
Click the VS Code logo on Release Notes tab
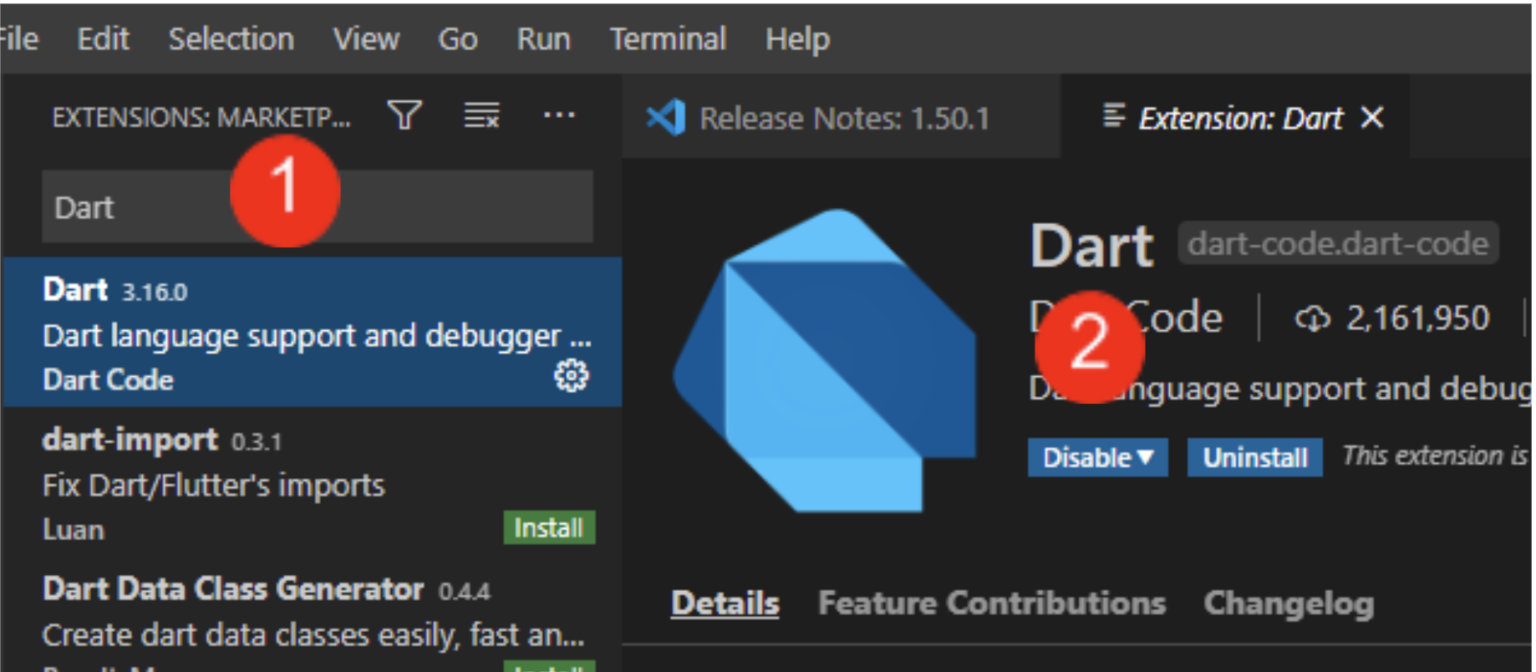coord(665,118)
